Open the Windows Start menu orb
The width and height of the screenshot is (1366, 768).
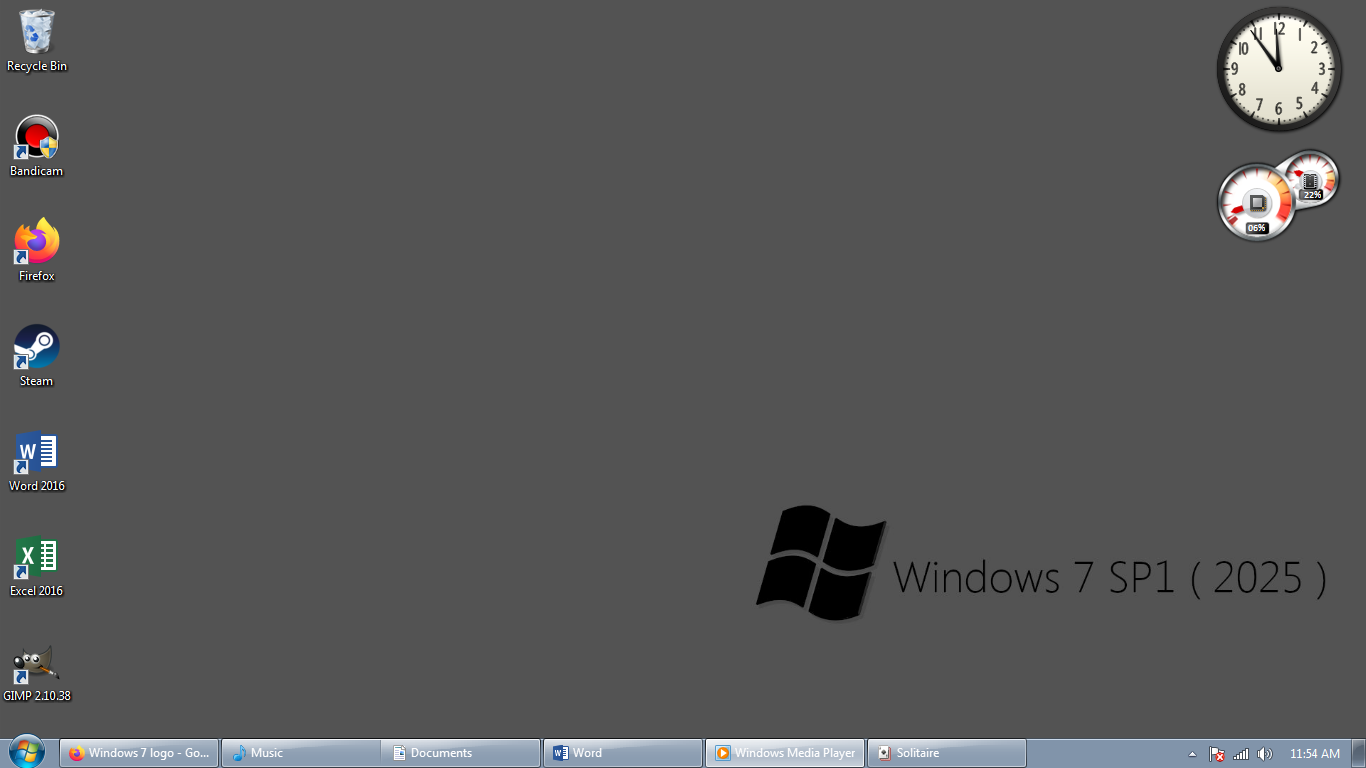(26, 752)
